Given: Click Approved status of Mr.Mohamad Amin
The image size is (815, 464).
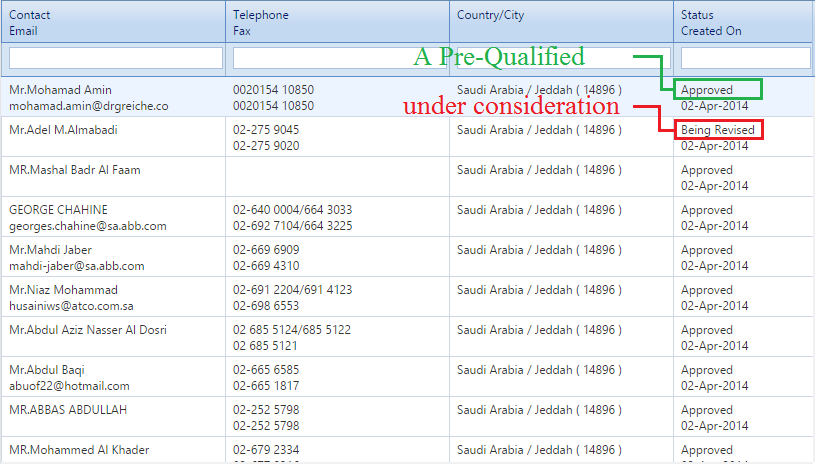Looking at the screenshot, I should coord(707,90).
